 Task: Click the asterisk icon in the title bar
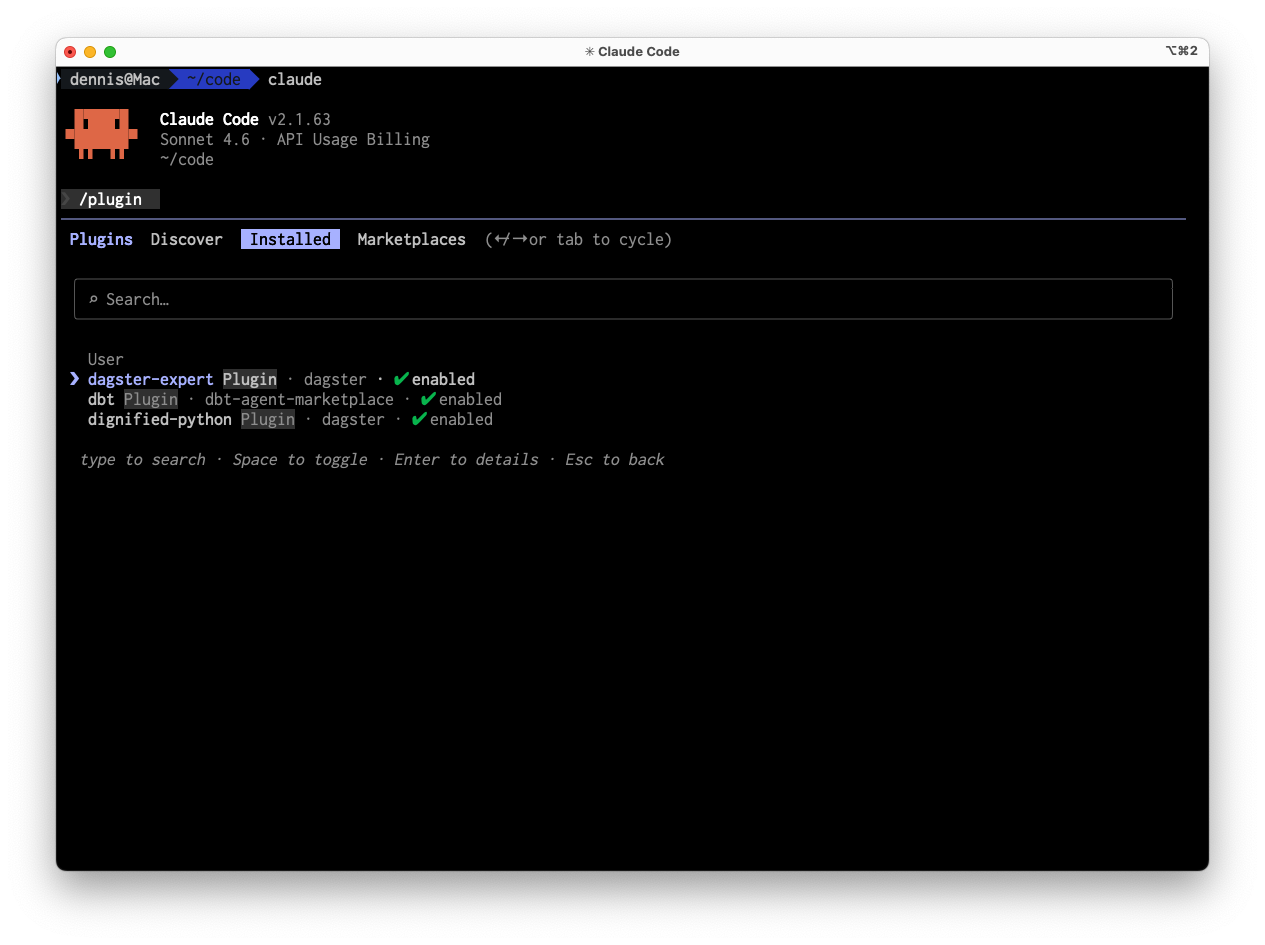tap(588, 51)
